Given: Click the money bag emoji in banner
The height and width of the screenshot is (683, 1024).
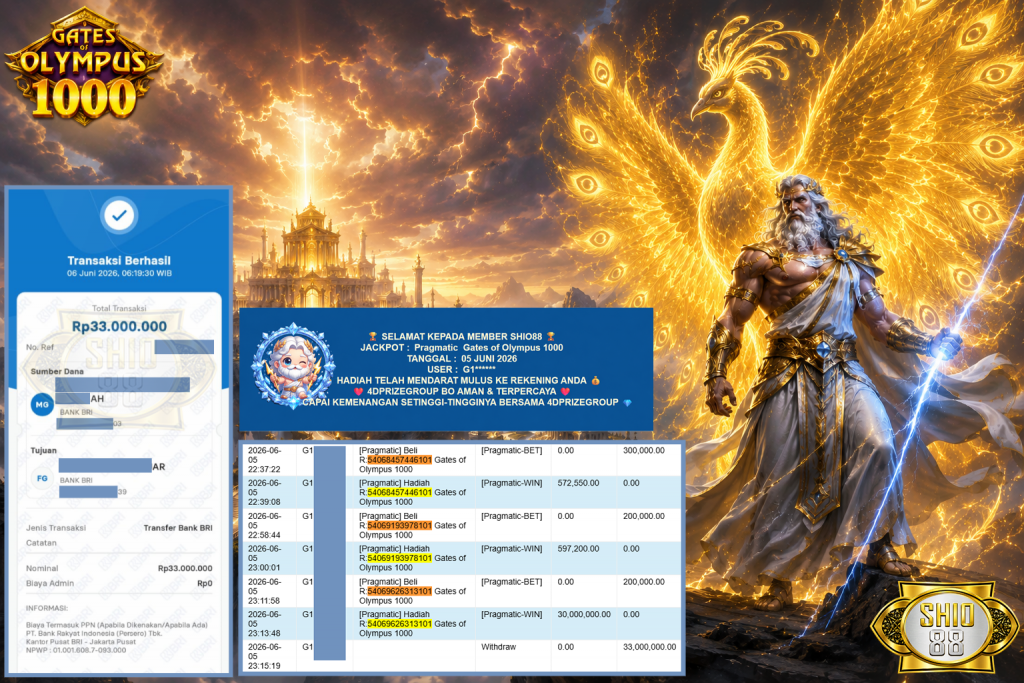Looking at the screenshot, I should pyautogui.click(x=595, y=380).
